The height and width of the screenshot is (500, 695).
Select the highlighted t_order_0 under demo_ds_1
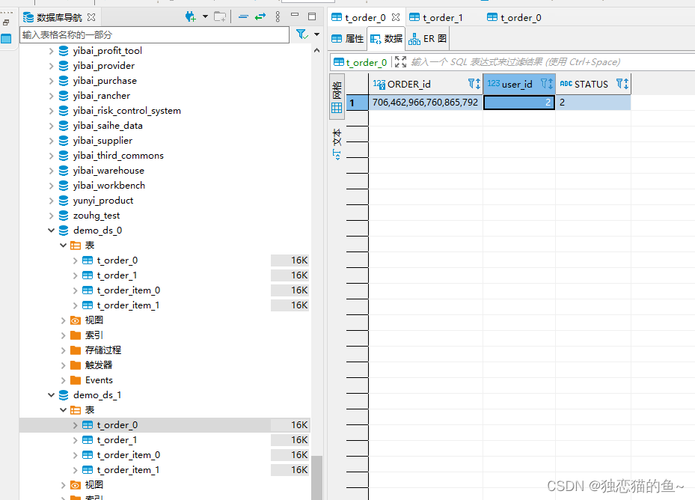click(117, 425)
